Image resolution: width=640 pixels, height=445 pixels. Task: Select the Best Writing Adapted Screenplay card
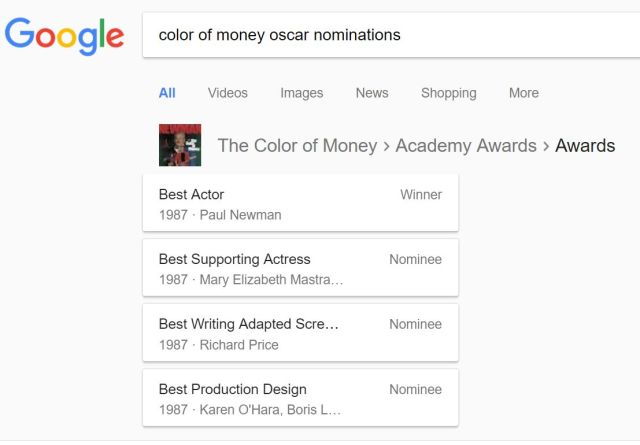(300, 334)
